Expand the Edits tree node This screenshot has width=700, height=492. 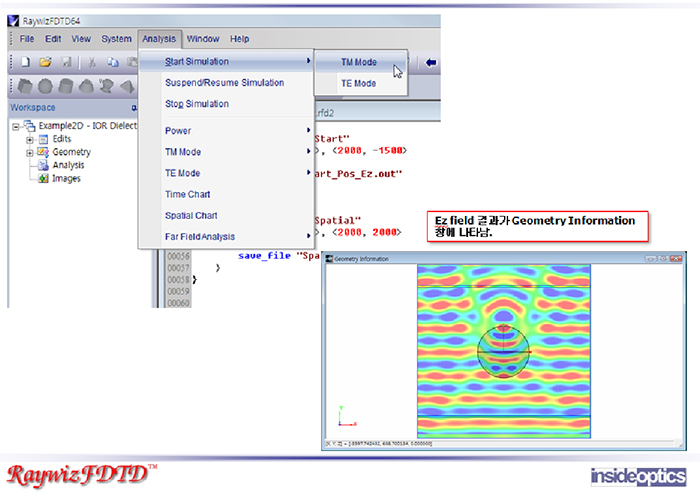(x=30, y=139)
